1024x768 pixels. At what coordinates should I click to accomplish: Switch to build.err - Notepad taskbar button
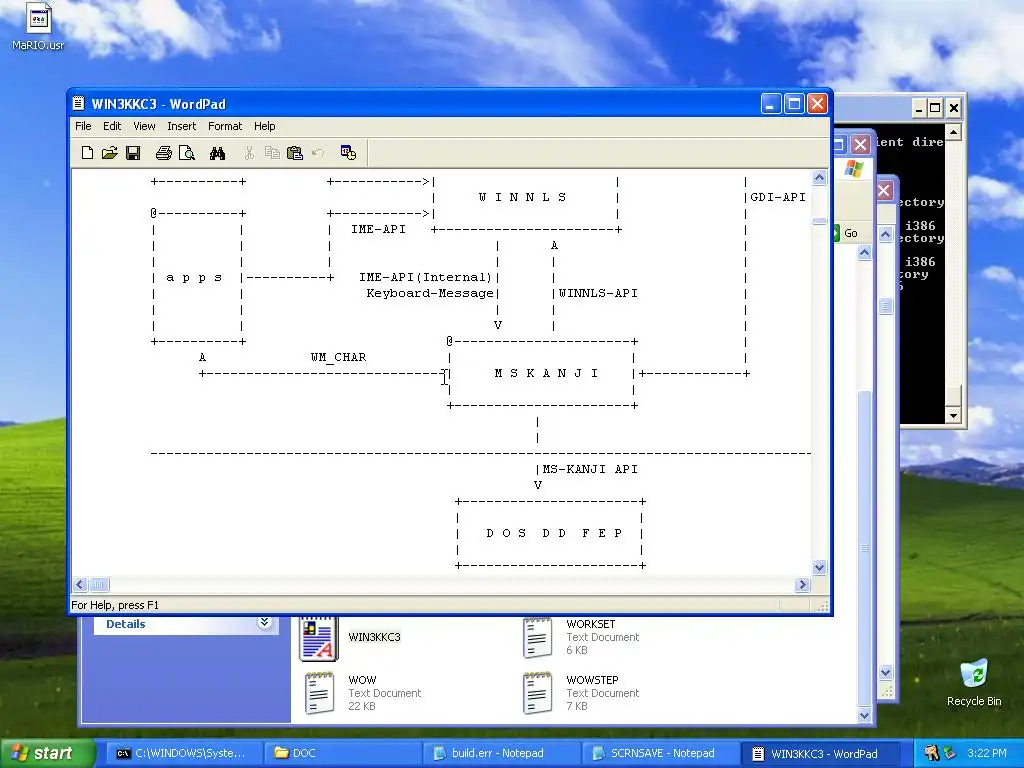pos(501,753)
